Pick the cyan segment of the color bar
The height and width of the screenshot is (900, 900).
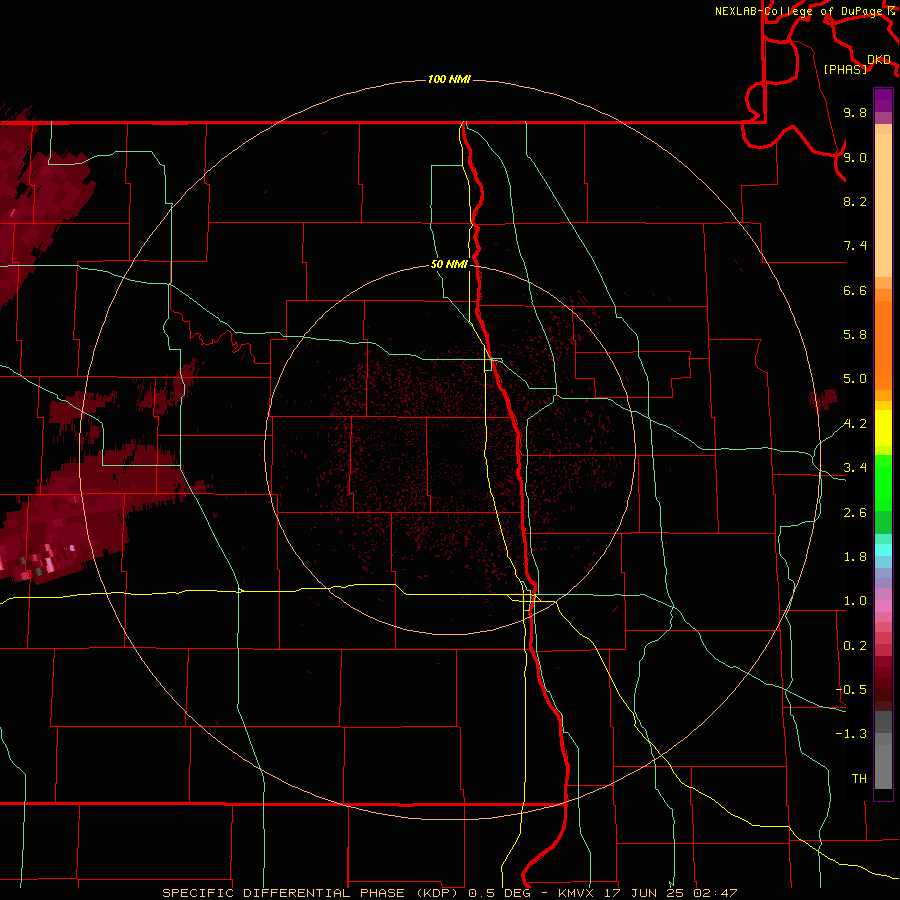(883, 550)
